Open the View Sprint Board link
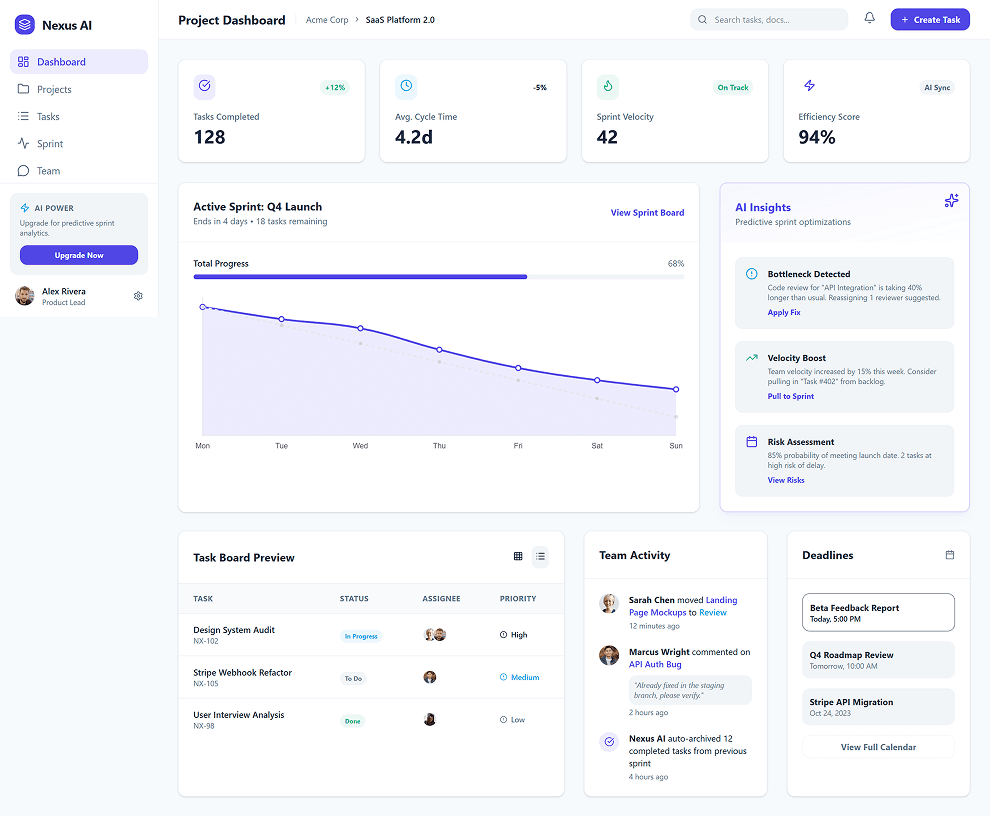 [x=647, y=213]
